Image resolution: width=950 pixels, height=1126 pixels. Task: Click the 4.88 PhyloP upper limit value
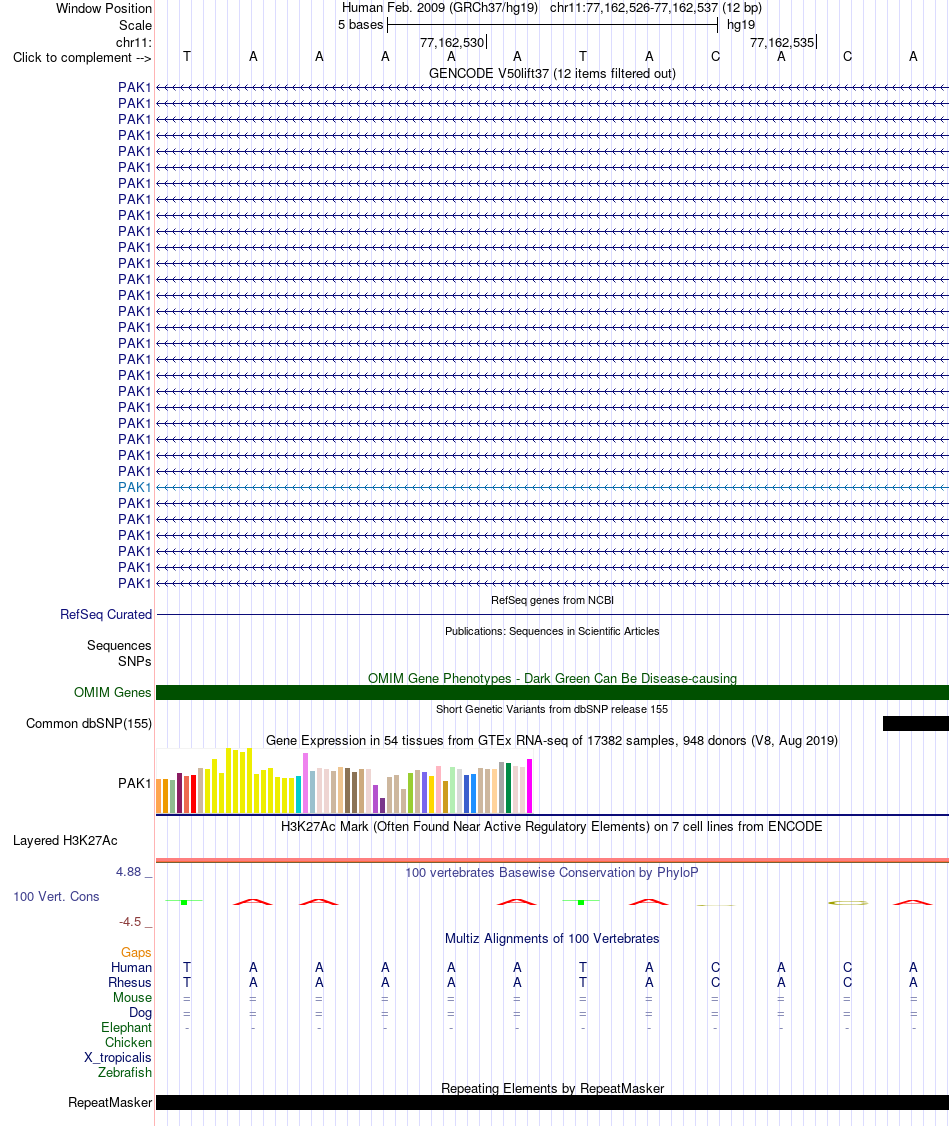pyautogui.click(x=129, y=872)
